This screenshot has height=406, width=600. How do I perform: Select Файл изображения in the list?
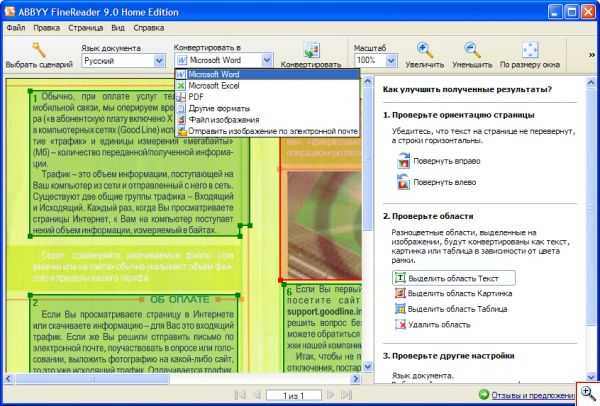pyautogui.click(x=267, y=120)
